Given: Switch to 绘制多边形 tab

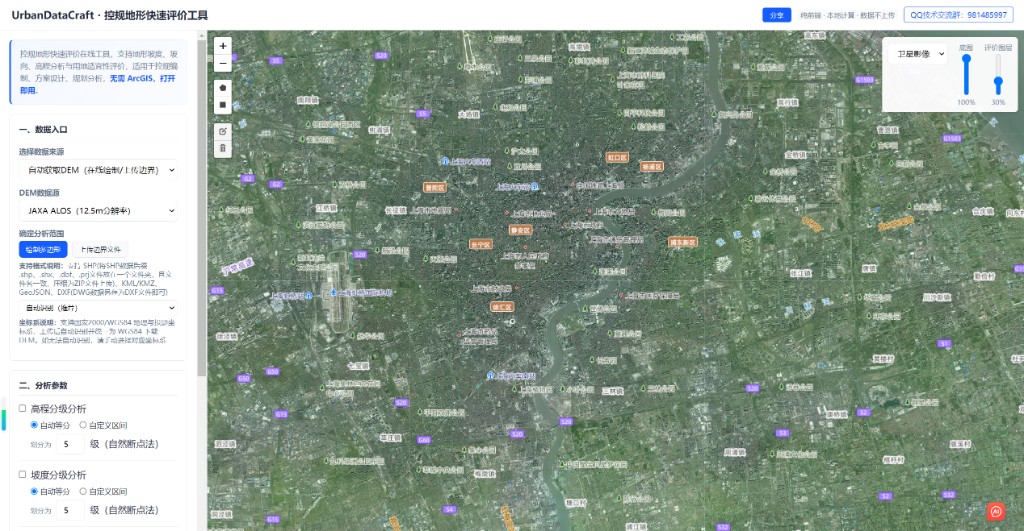Looking at the screenshot, I should tap(42, 249).
